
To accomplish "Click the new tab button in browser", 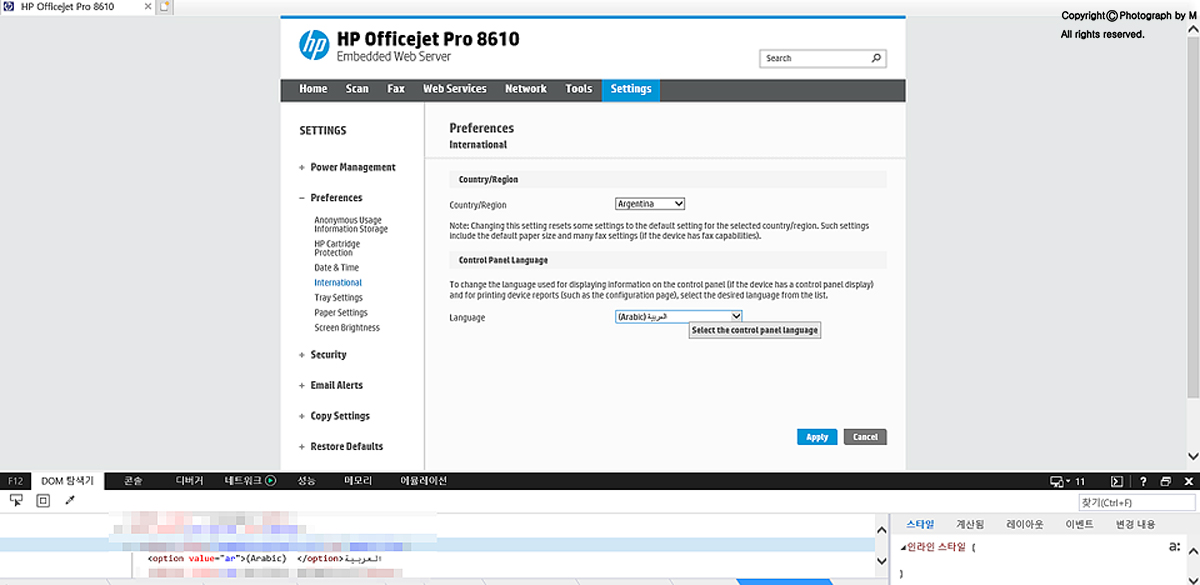I will 165,7.
